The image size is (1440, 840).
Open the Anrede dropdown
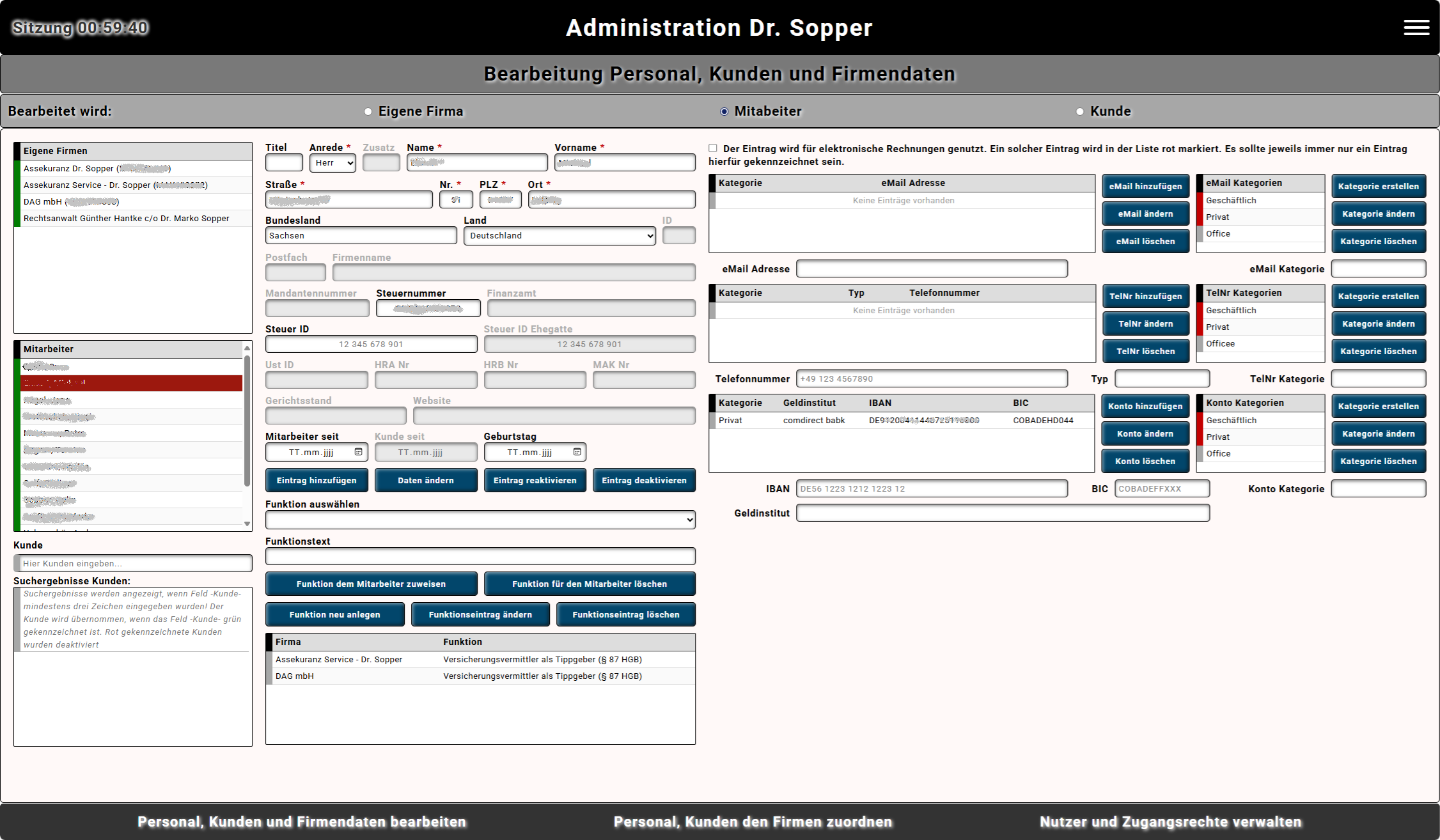tap(333, 163)
